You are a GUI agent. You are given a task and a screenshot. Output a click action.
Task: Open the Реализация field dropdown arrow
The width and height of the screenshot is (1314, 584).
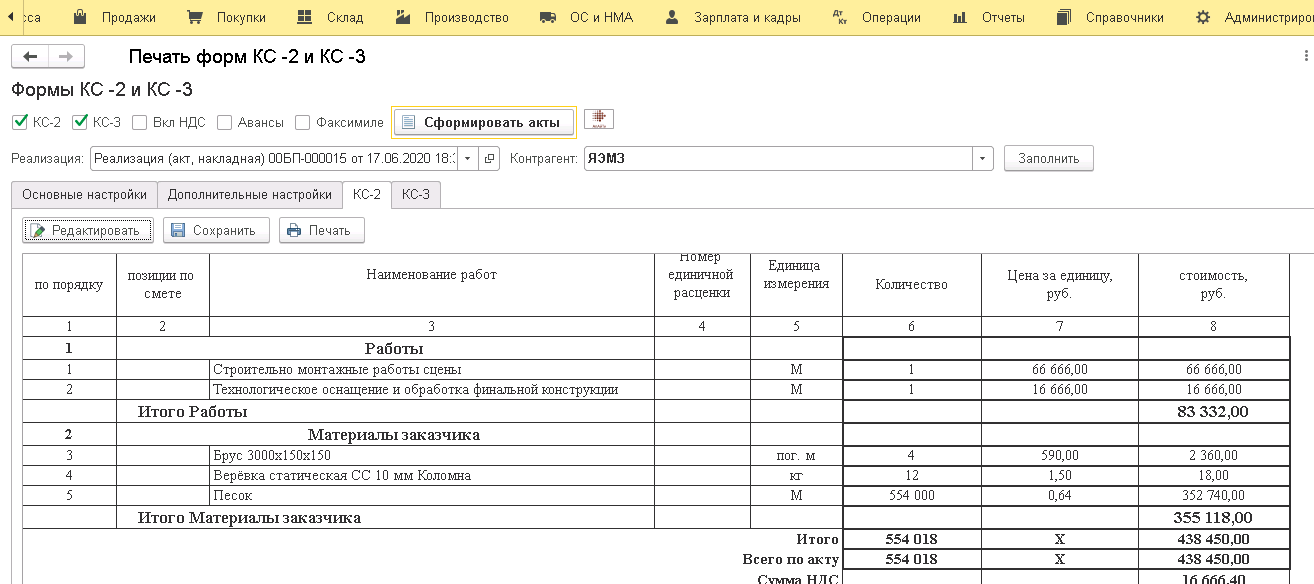click(x=468, y=158)
